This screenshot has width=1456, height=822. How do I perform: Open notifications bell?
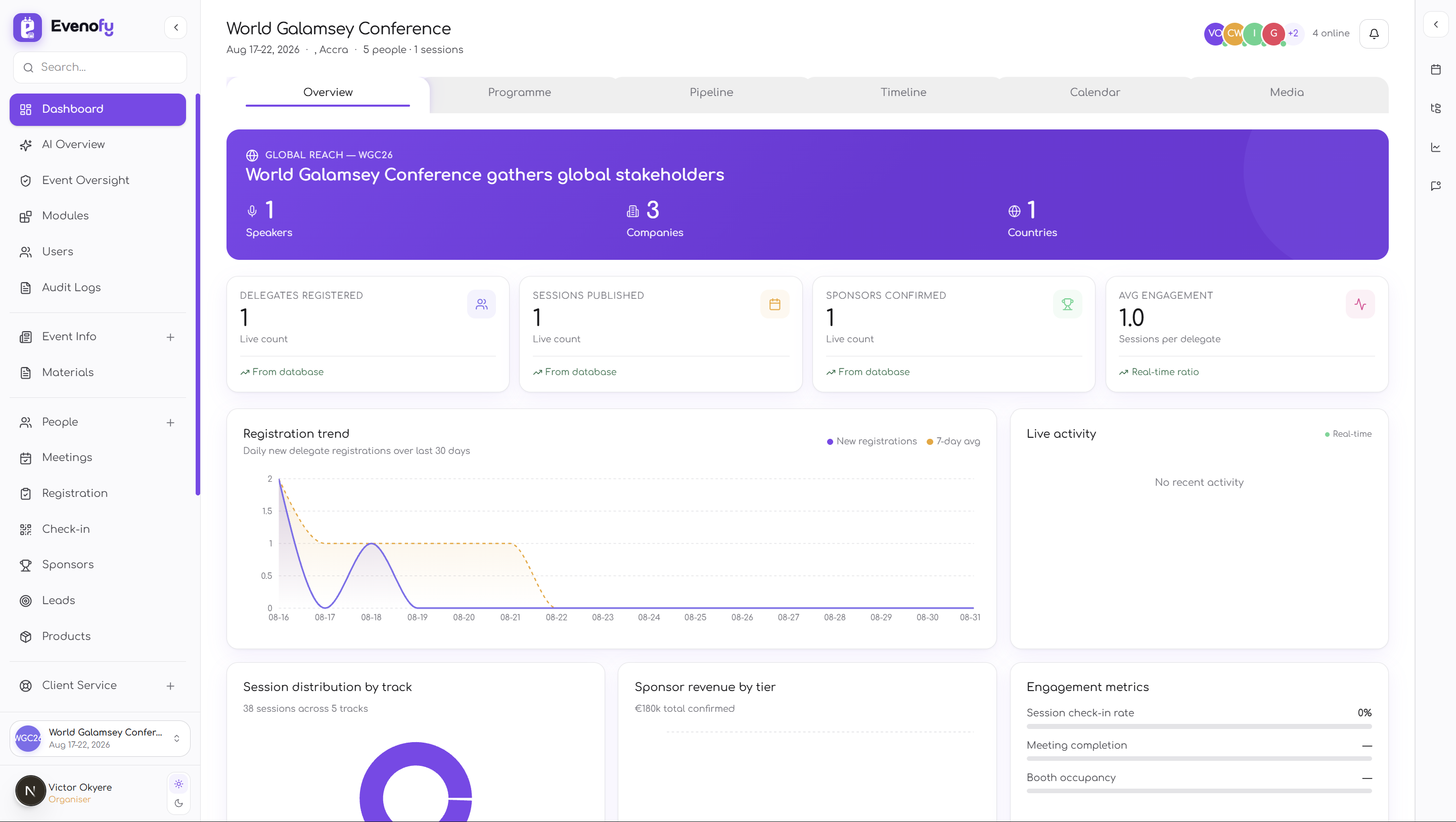click(x=1374, y=34)
